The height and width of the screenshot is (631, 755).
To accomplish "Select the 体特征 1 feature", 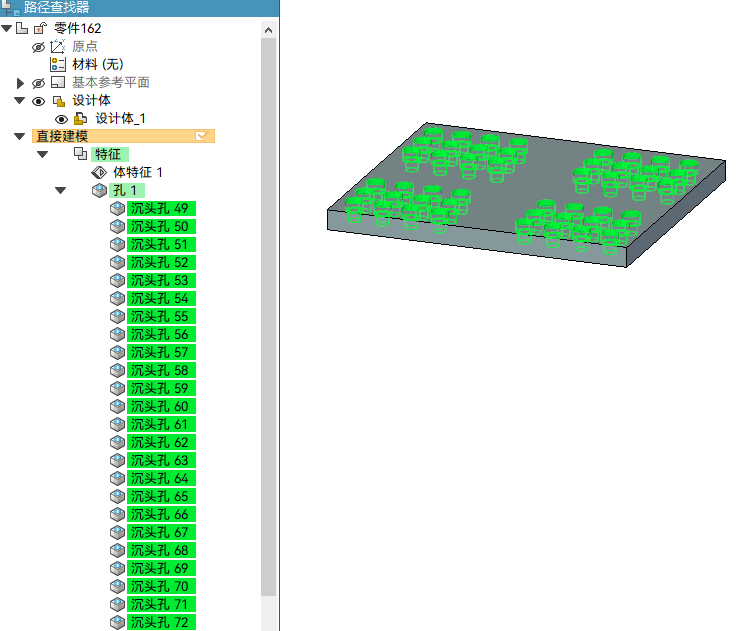I will point(138,172).
